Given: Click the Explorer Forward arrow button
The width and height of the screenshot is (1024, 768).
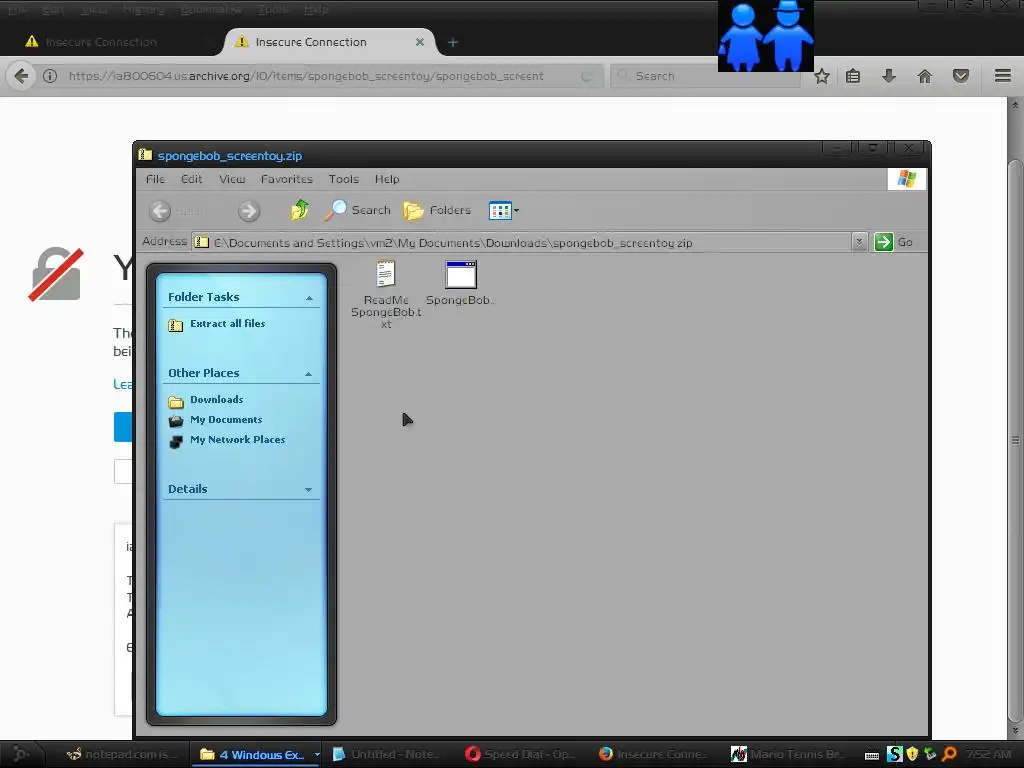Looking at the screenshot, I should pos(248,211).
